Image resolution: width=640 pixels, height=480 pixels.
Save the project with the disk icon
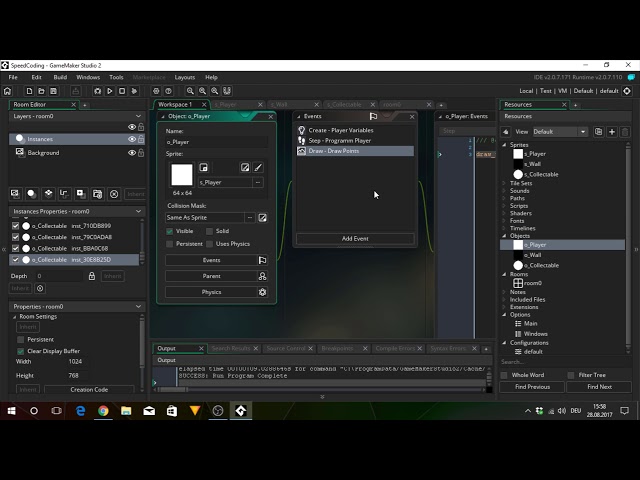53,91
